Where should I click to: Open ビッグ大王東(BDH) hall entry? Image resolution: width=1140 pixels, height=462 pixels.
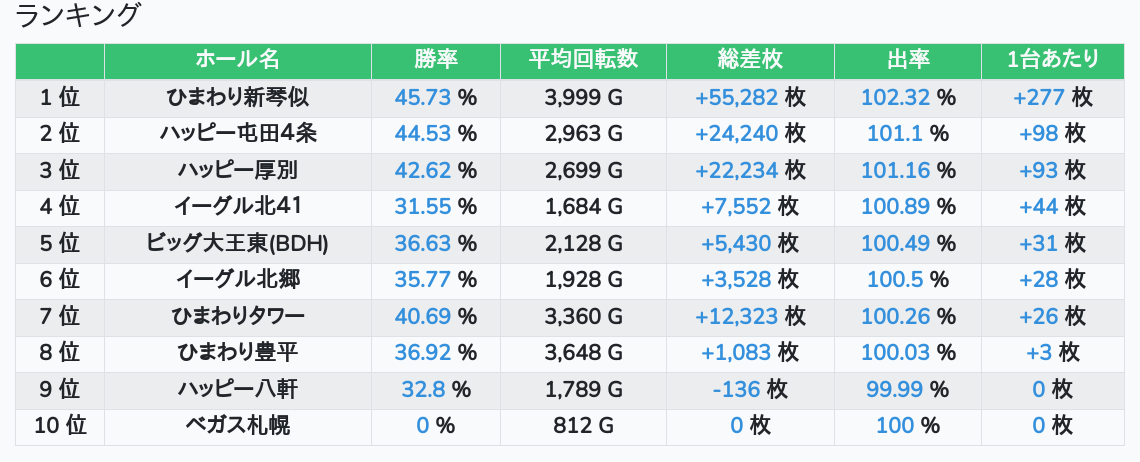237,243
